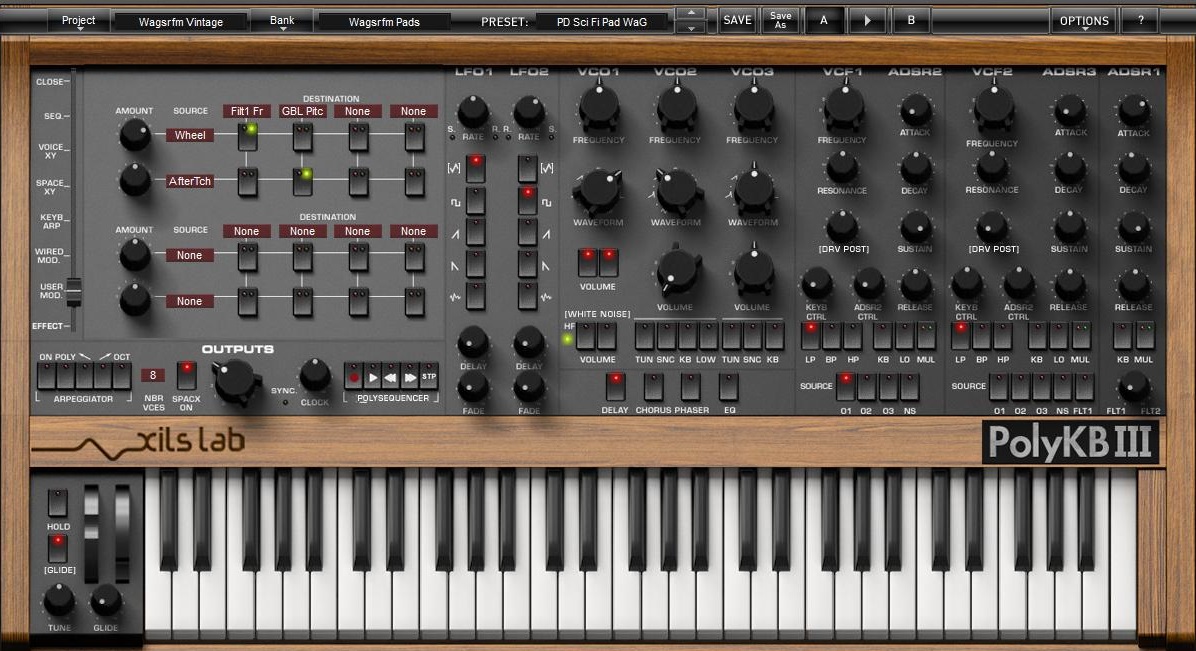Viewport: 1196px width, 651px height.
Task: Click the ADSR2 attack knob
Action: [x=915, y=111]
